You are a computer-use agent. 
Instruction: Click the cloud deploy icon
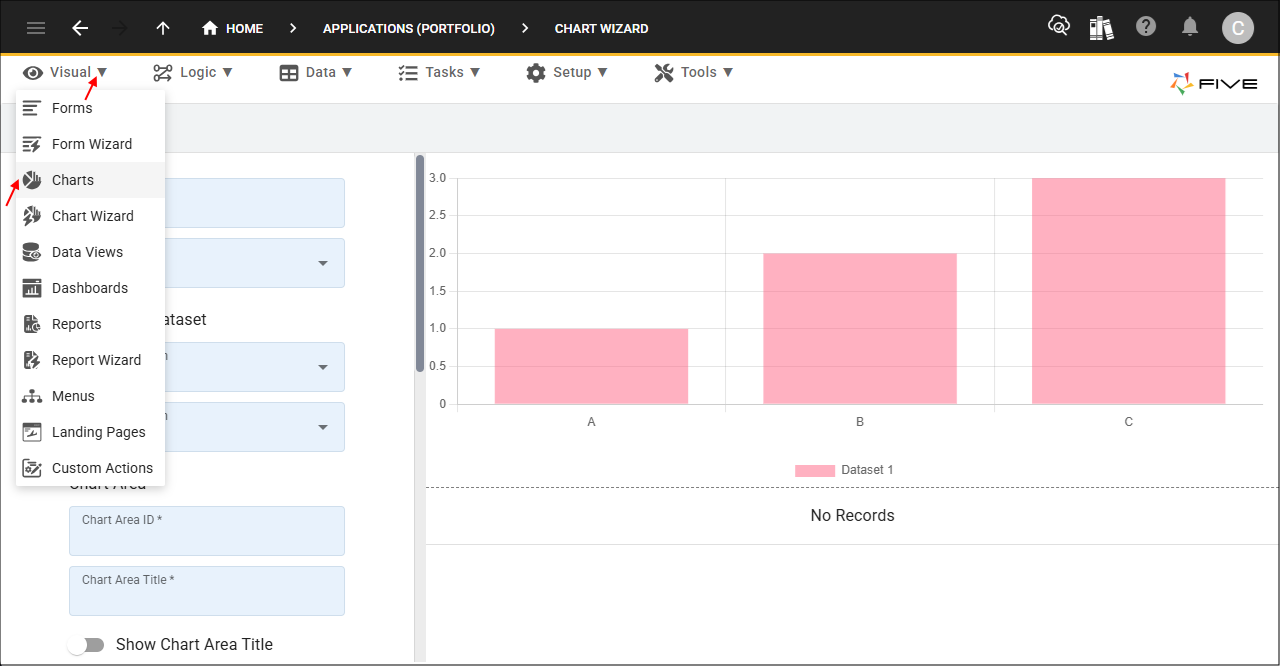[x=1058, y=27]
